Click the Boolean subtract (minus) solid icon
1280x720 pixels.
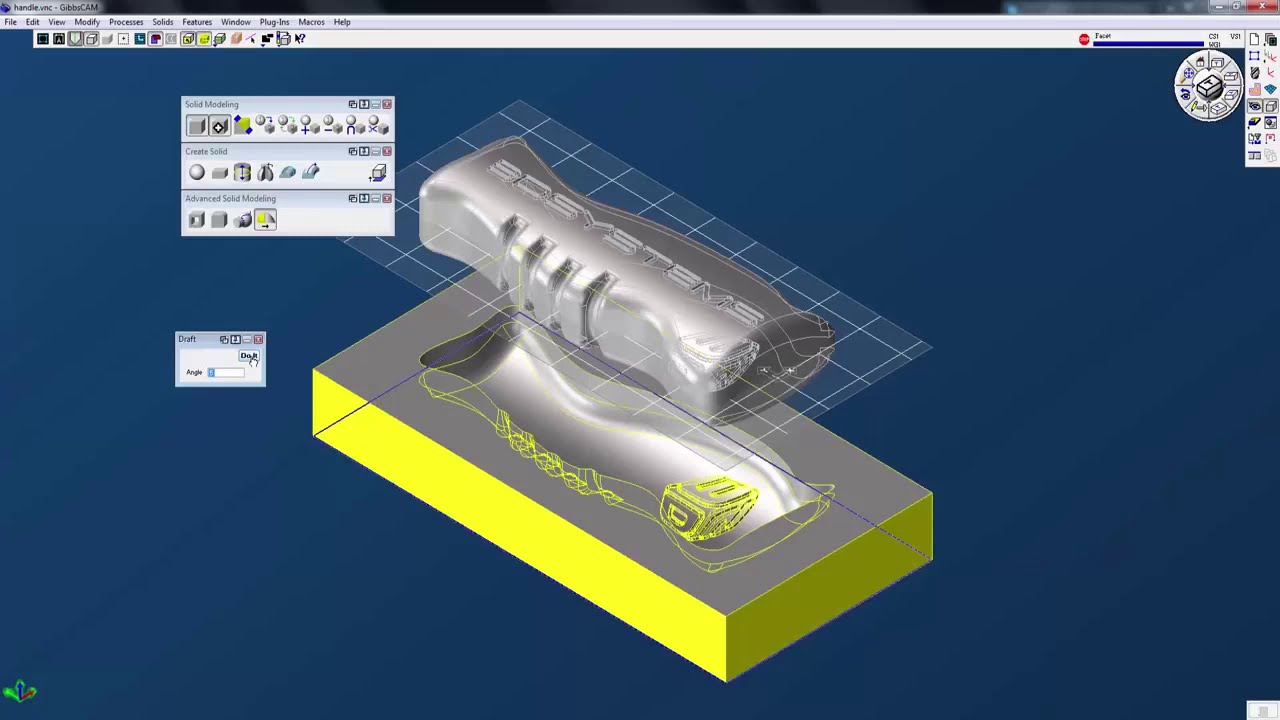pyautogui.click(x=333, y=125)
